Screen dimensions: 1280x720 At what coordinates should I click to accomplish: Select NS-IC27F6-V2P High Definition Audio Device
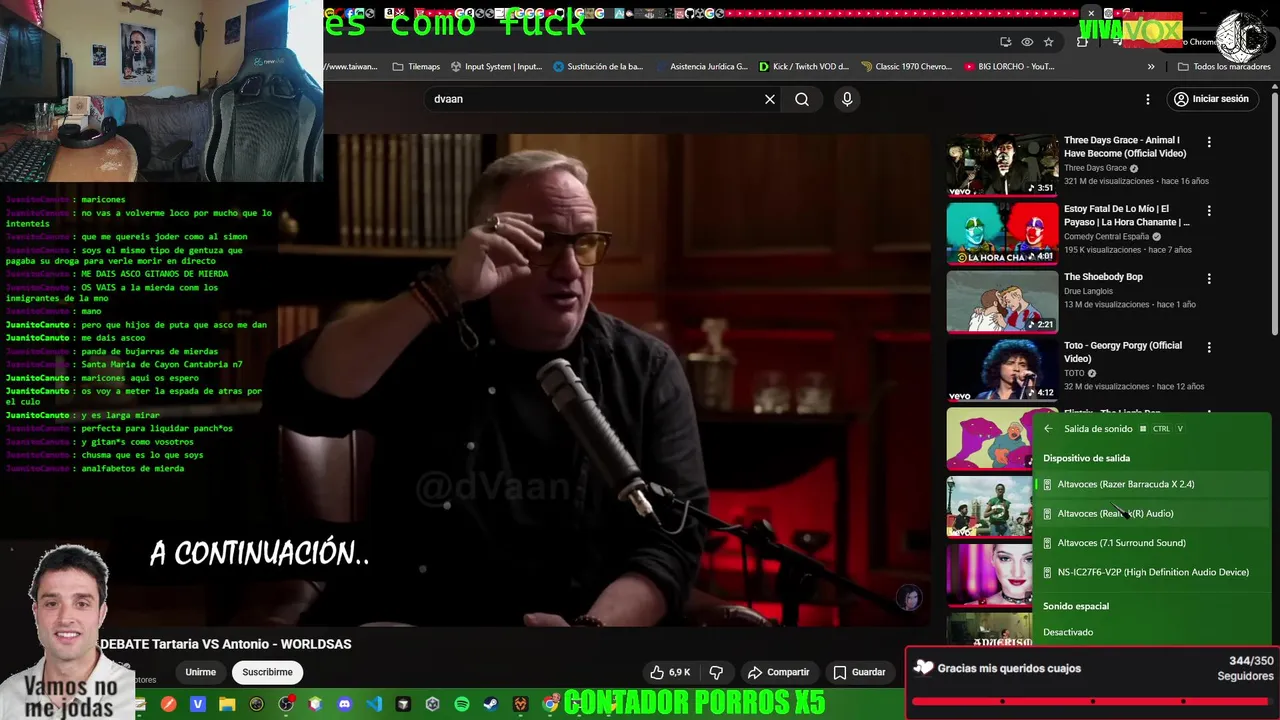point(1152,572)
